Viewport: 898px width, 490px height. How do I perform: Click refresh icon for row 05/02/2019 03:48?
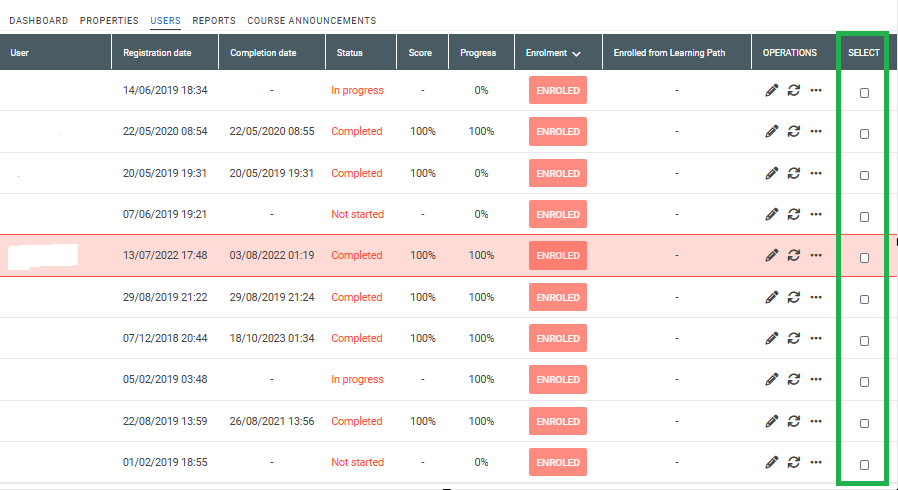coord(793,380)
